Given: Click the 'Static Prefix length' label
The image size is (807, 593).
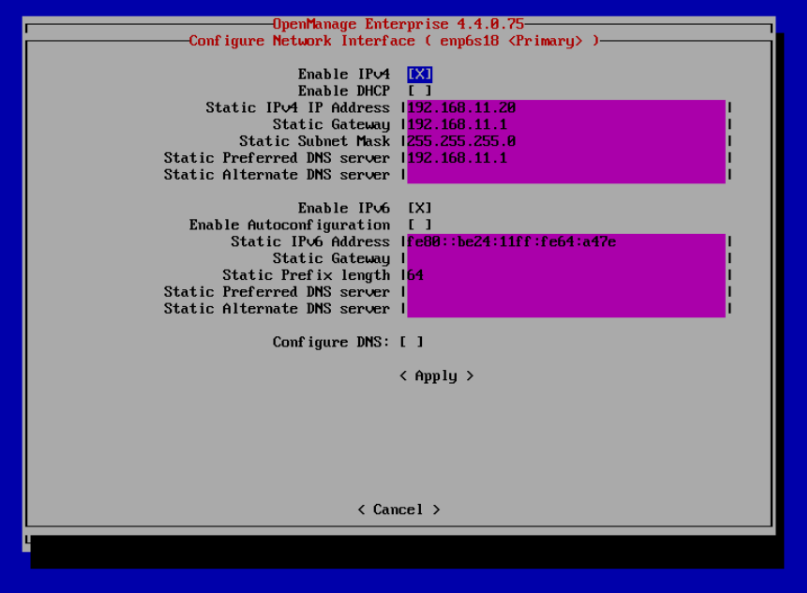Looking at the screenshot, I should click(306, 275).
